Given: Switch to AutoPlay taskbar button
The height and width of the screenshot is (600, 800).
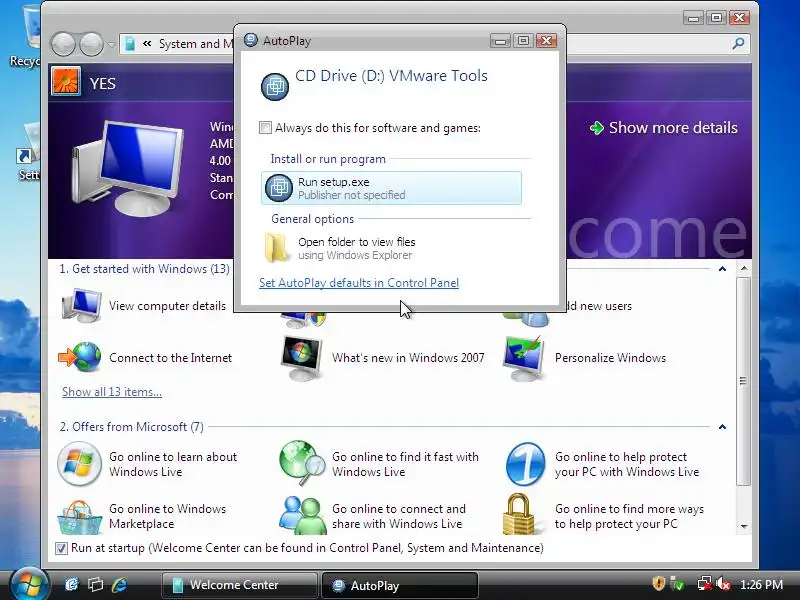Looking at the screenshot, I should (400, 585).
